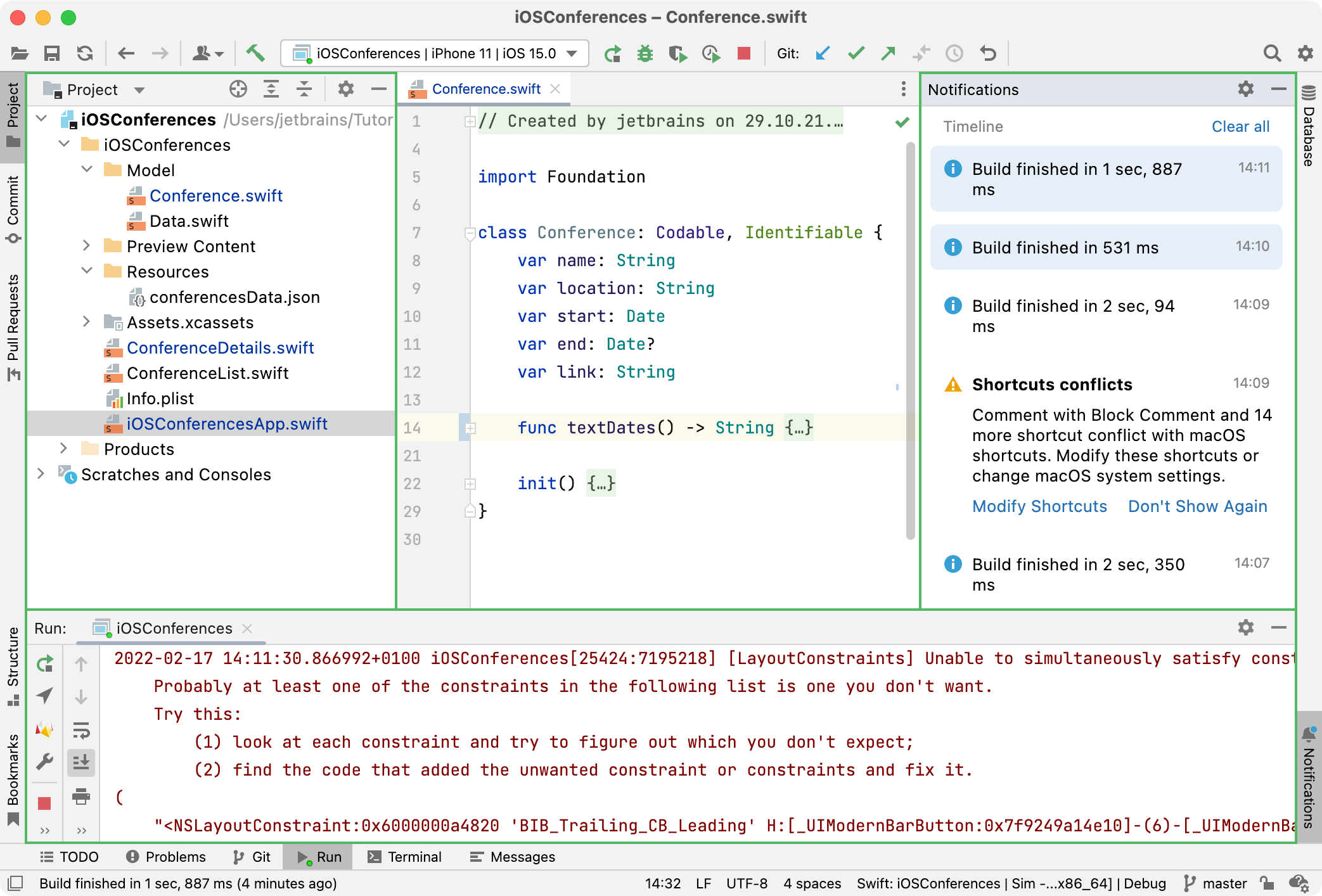
Task: Toggle Soft-Wrap in Run console
Action: (81, 730)
